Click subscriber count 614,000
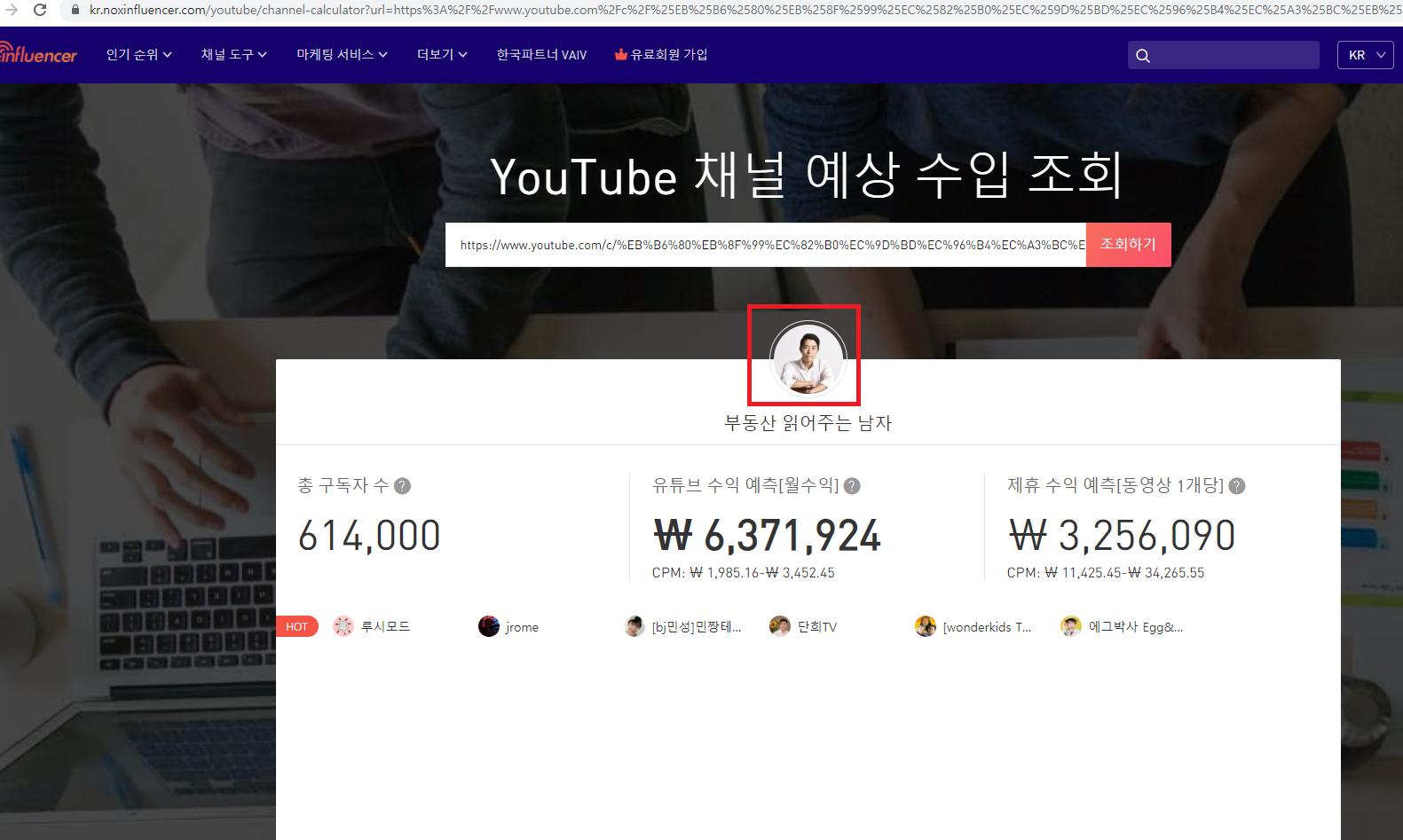This screenshot has width=1403, height=840. [369, 536]
